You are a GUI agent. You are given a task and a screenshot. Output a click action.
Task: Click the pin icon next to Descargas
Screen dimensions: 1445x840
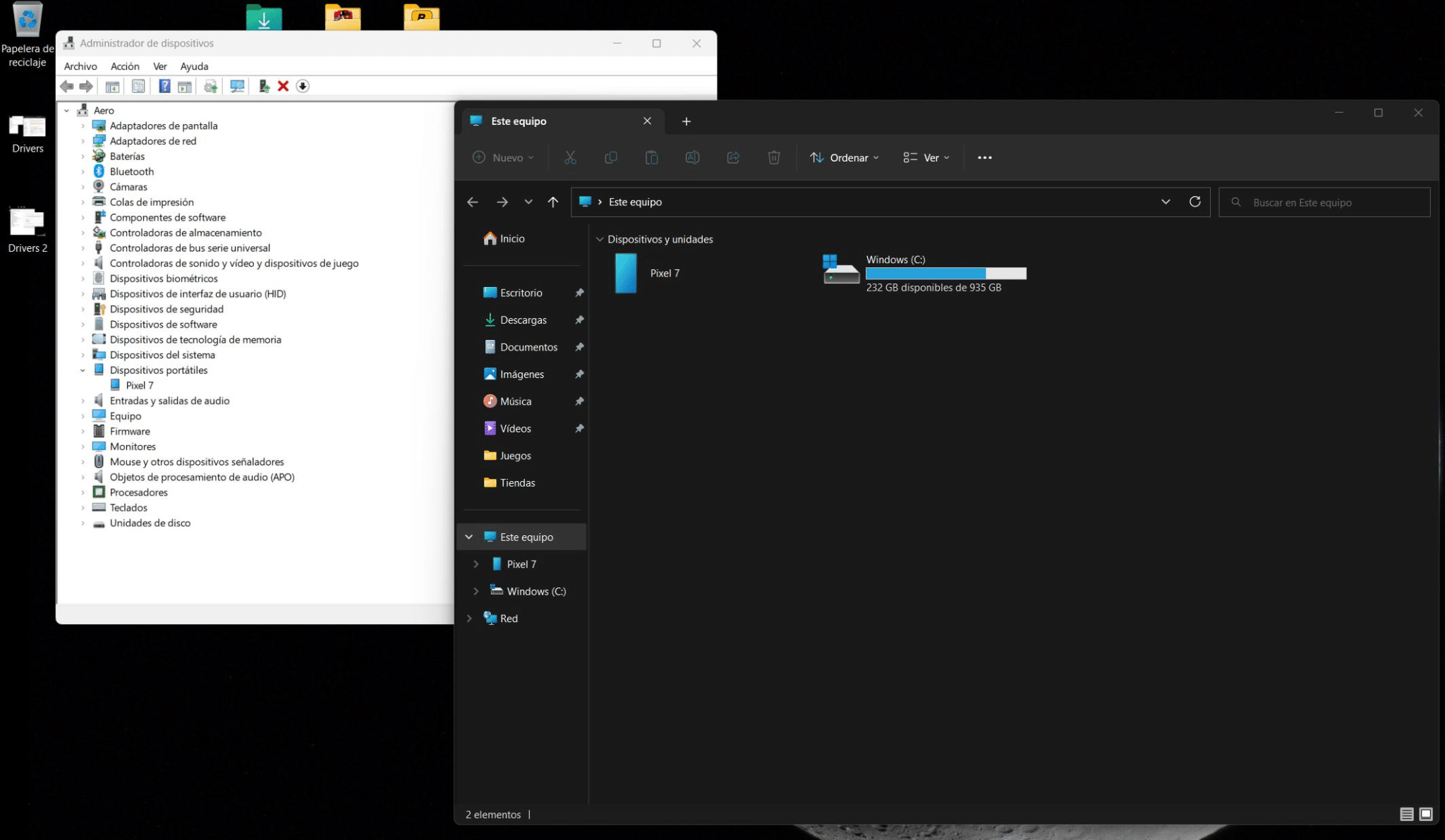(579, 320)
